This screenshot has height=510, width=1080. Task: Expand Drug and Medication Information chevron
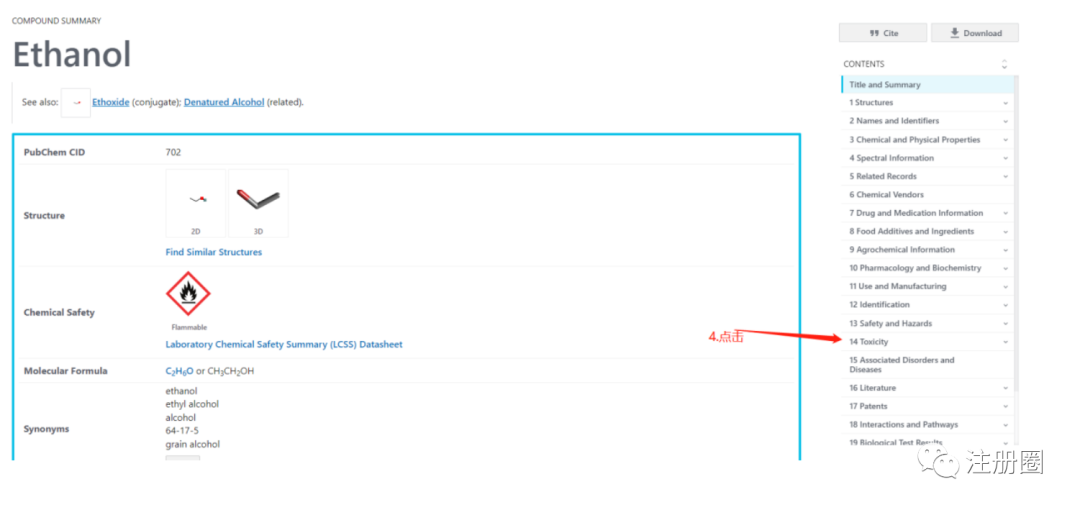(1006, 214)
